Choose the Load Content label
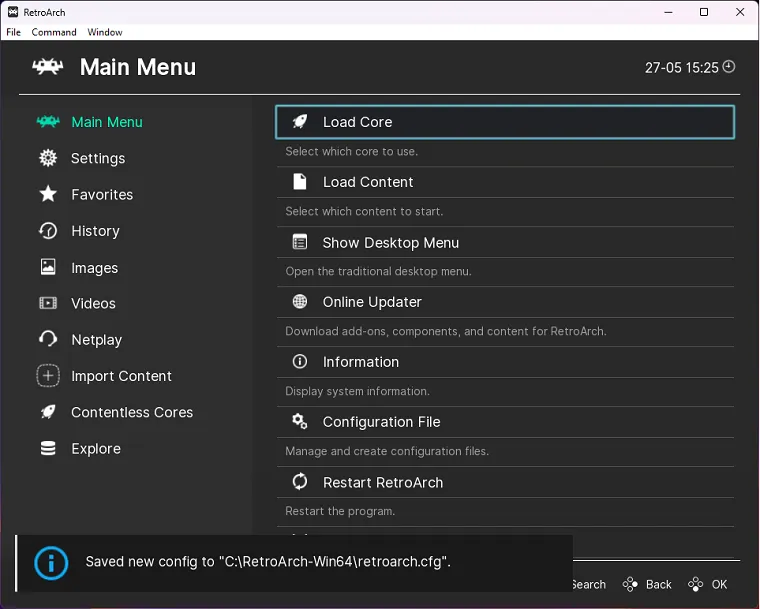The width and height of the screenshot is (760, 609). [x=368, y=182]
